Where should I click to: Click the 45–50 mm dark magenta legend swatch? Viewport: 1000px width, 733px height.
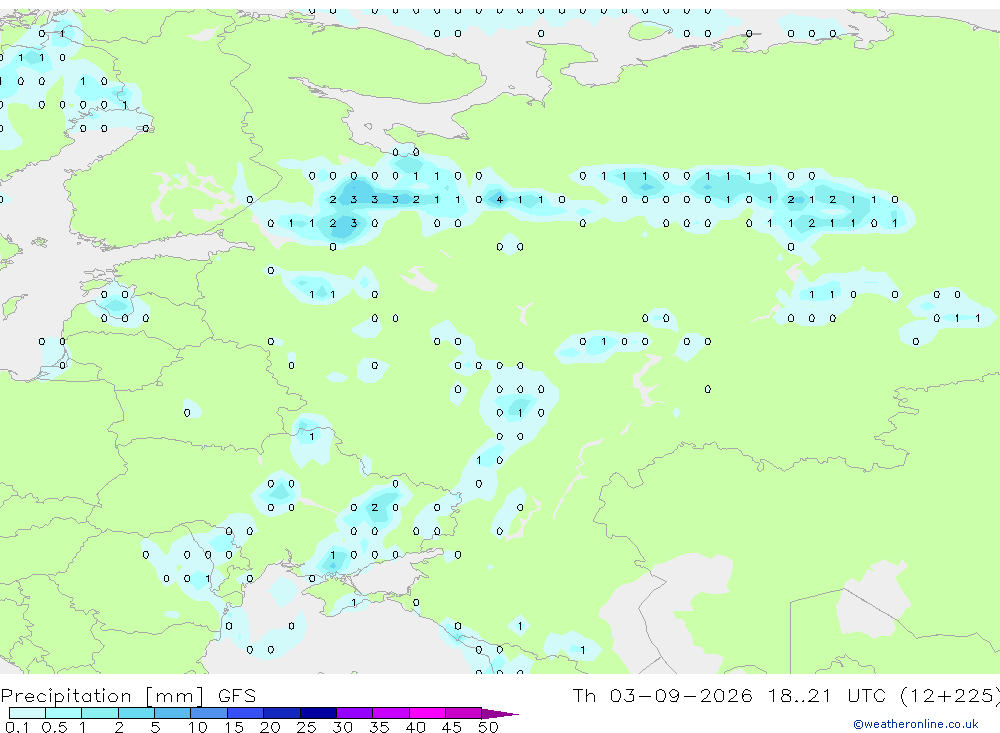[x=463, y=713]
